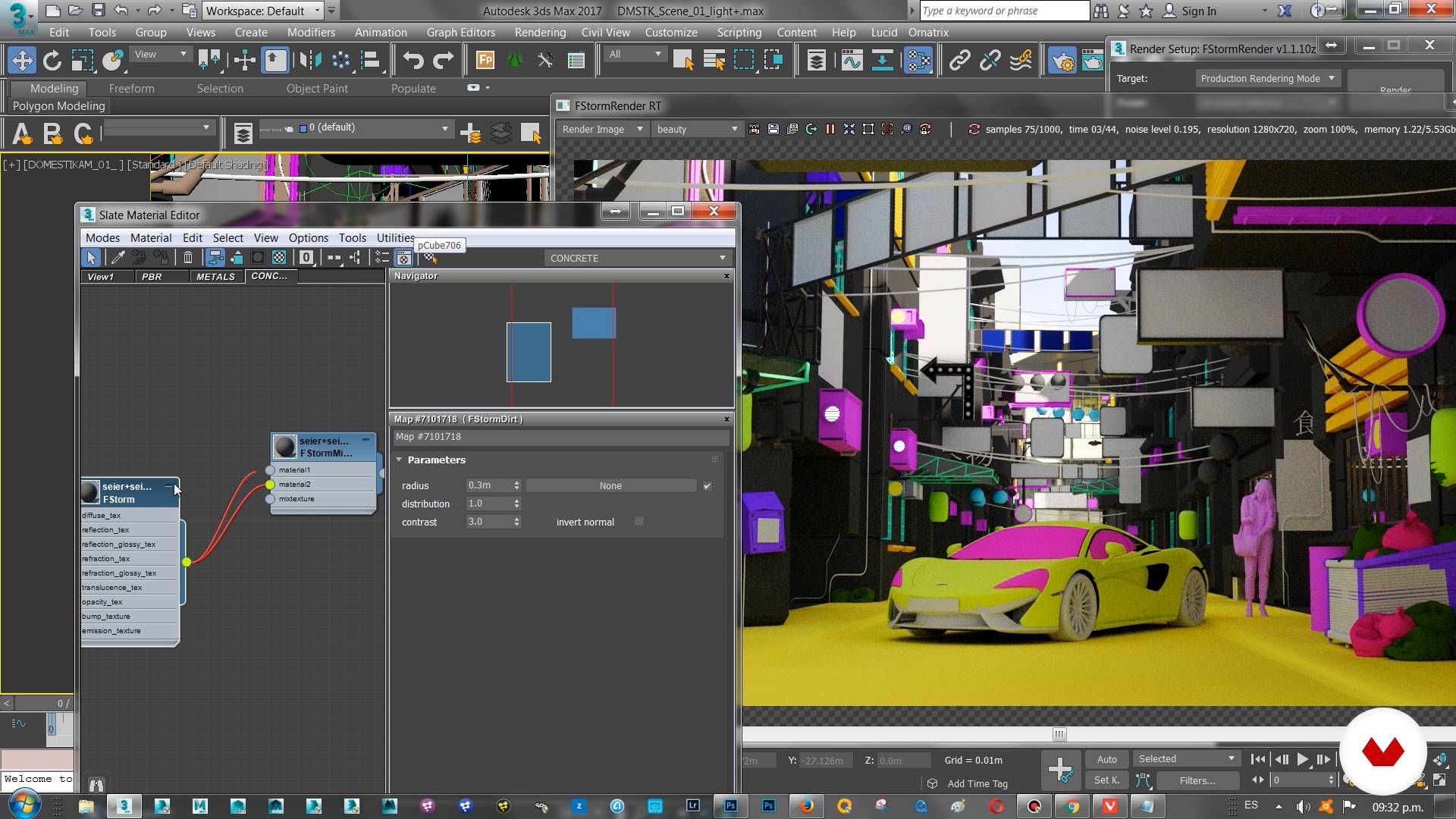Redo the last action in 3ds Max

point(444,61)
